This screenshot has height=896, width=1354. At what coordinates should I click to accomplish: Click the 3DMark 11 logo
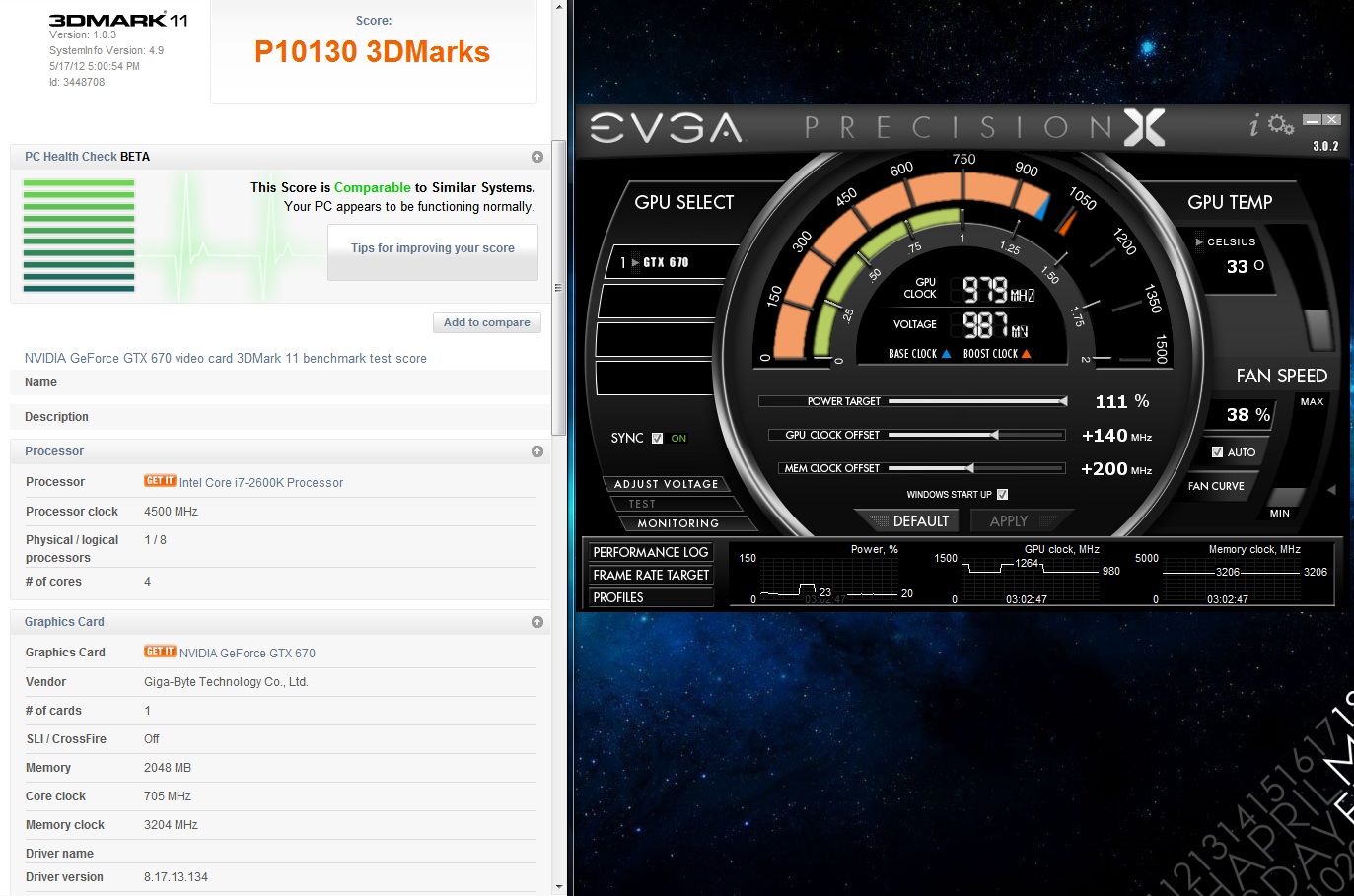tap(118, 20)
